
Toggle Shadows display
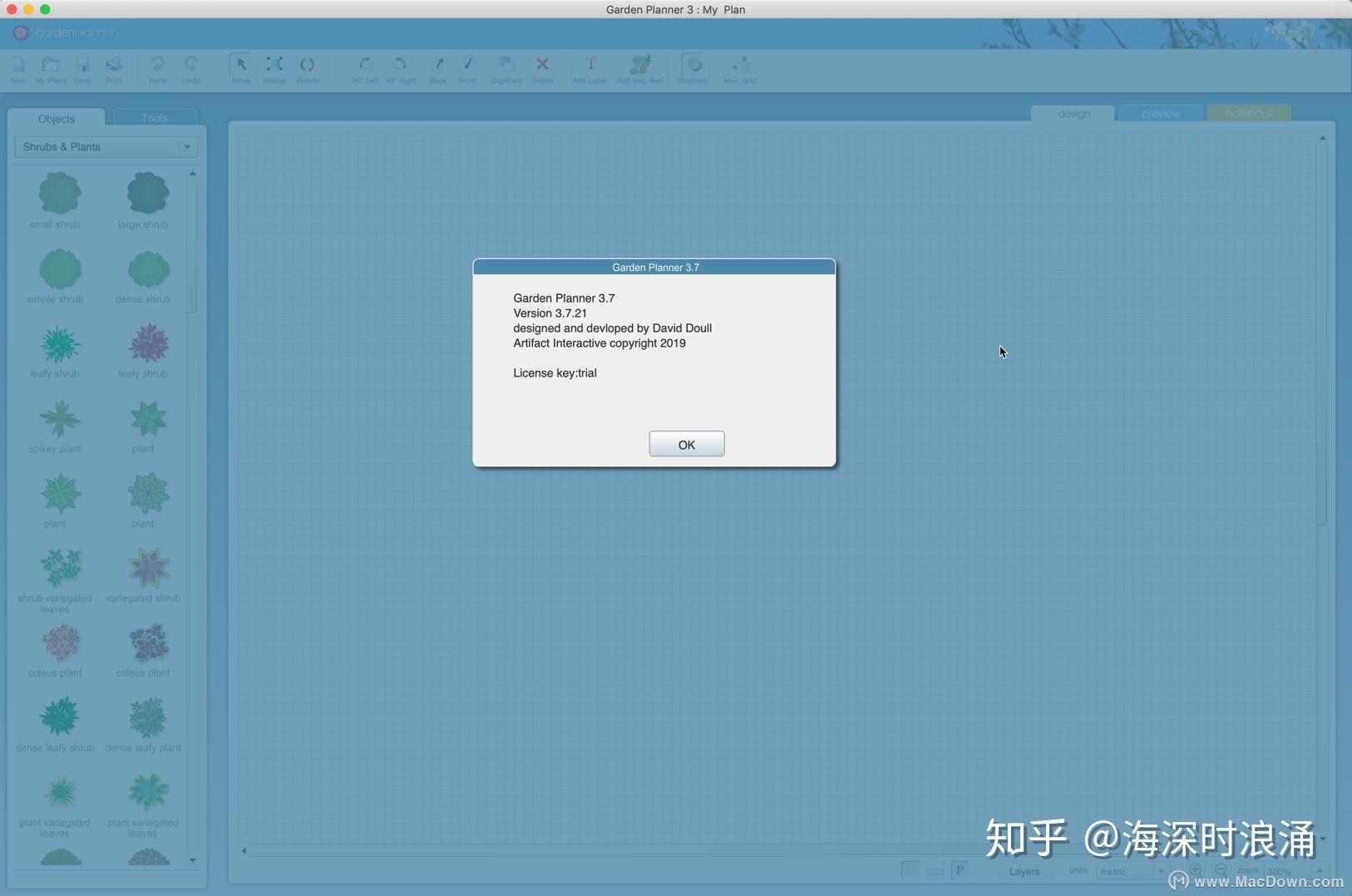click(691, 66)
